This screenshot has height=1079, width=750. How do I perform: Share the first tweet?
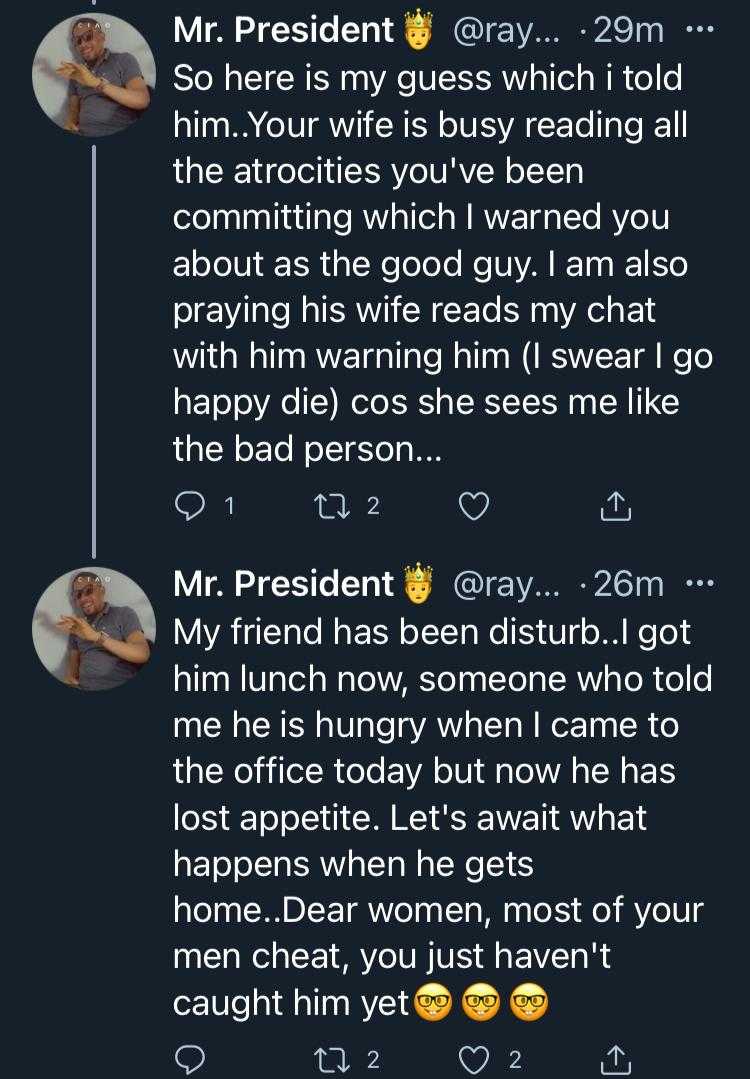(616, 507)
